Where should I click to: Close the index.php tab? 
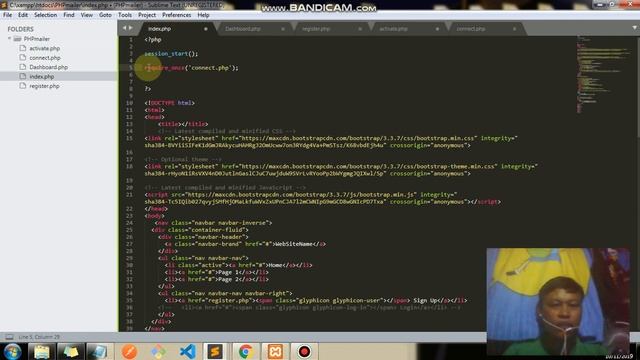[206, 29]
